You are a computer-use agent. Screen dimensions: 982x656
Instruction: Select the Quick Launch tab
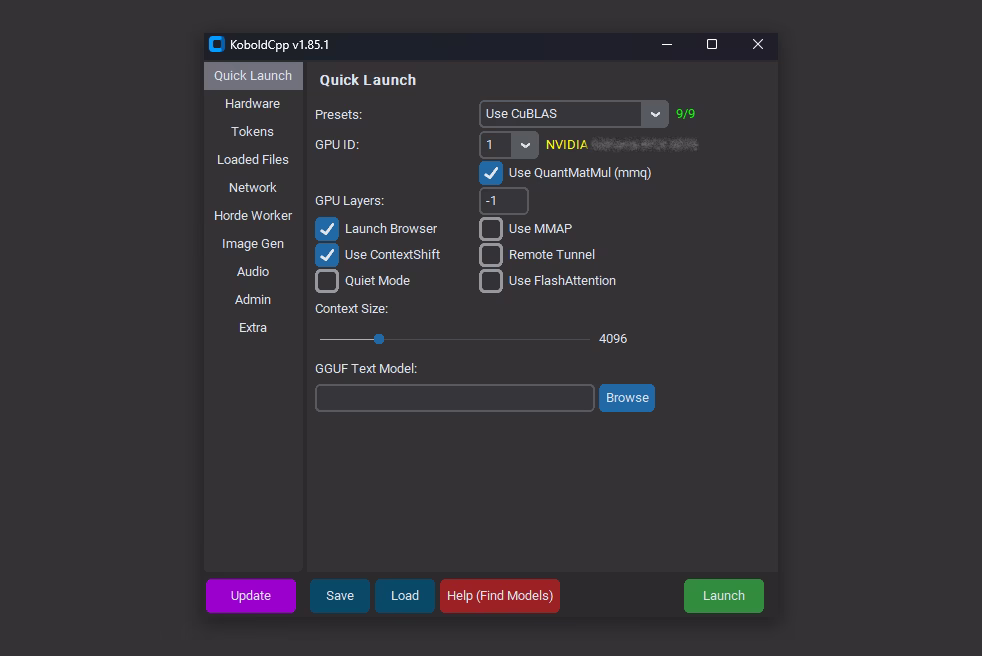click(252, 76)
